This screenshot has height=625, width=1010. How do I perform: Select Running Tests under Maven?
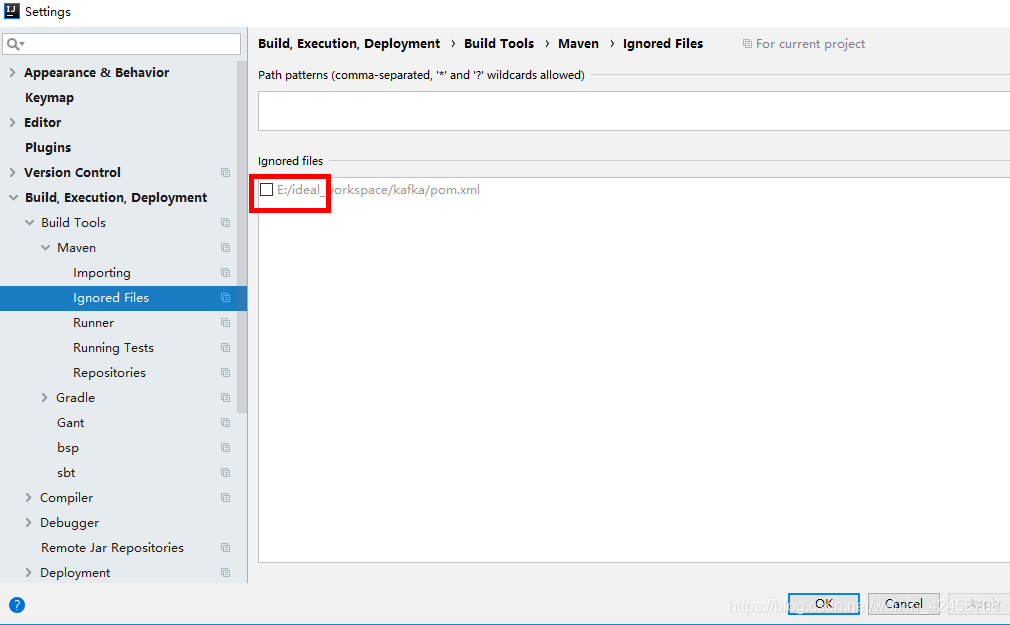click(113, 348)
